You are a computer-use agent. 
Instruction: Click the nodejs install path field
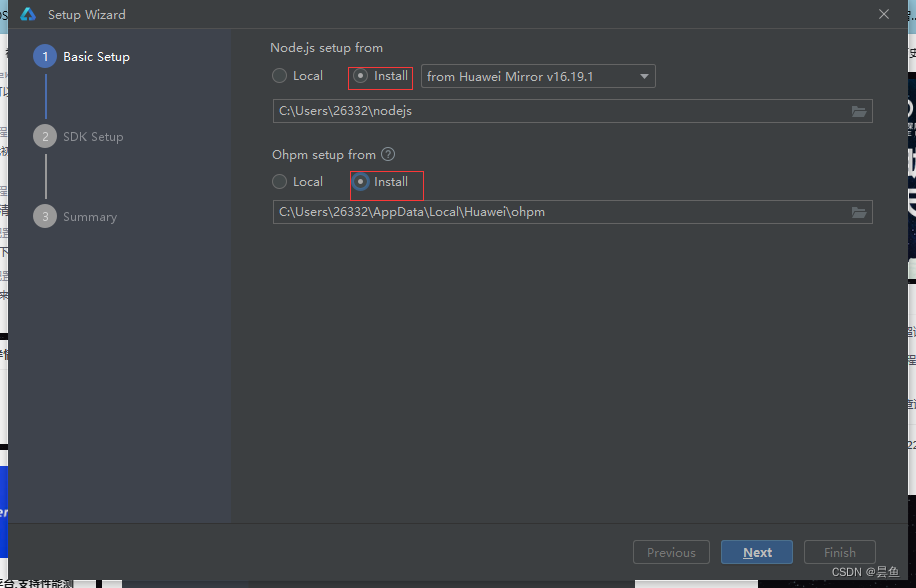[x=572, y=111]
